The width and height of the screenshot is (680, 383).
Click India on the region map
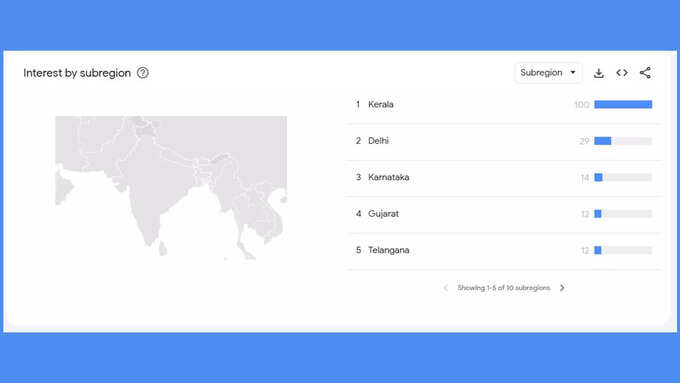point(147,187)
